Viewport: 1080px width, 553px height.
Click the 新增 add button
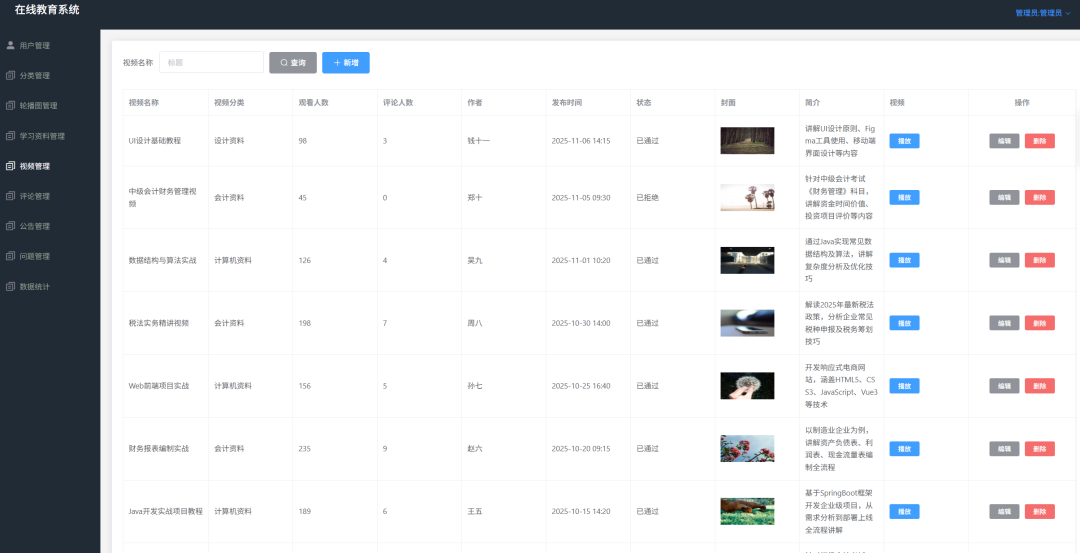pos(346,63)
